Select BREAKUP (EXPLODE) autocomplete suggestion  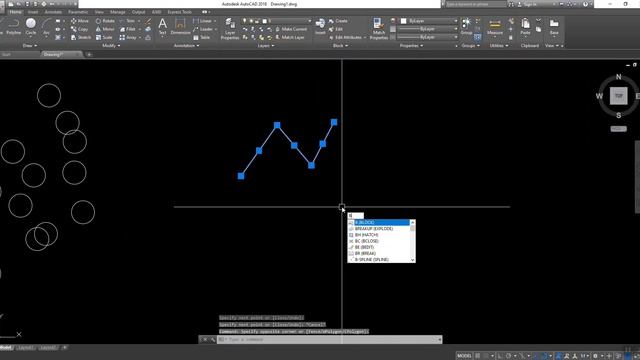tap(378, 229)
